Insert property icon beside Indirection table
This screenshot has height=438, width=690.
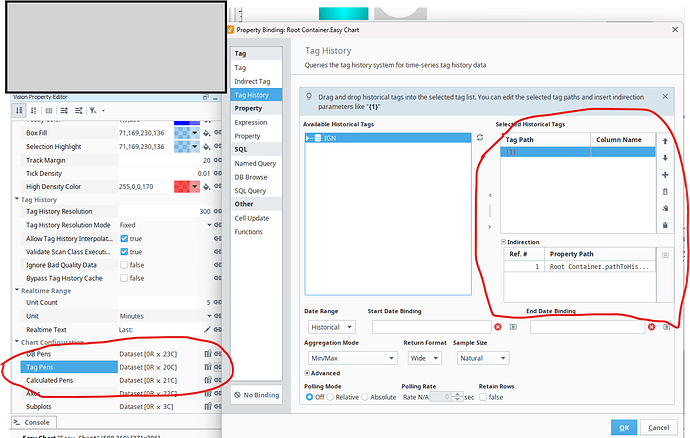(x=665, y=255)
